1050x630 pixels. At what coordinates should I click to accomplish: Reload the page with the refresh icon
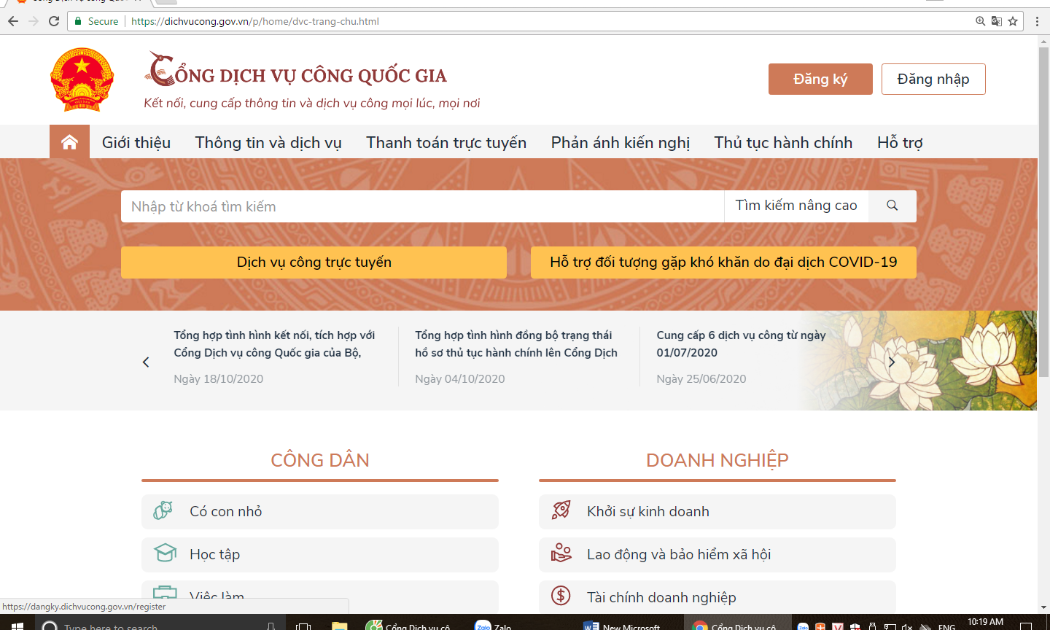pos(54,21)
